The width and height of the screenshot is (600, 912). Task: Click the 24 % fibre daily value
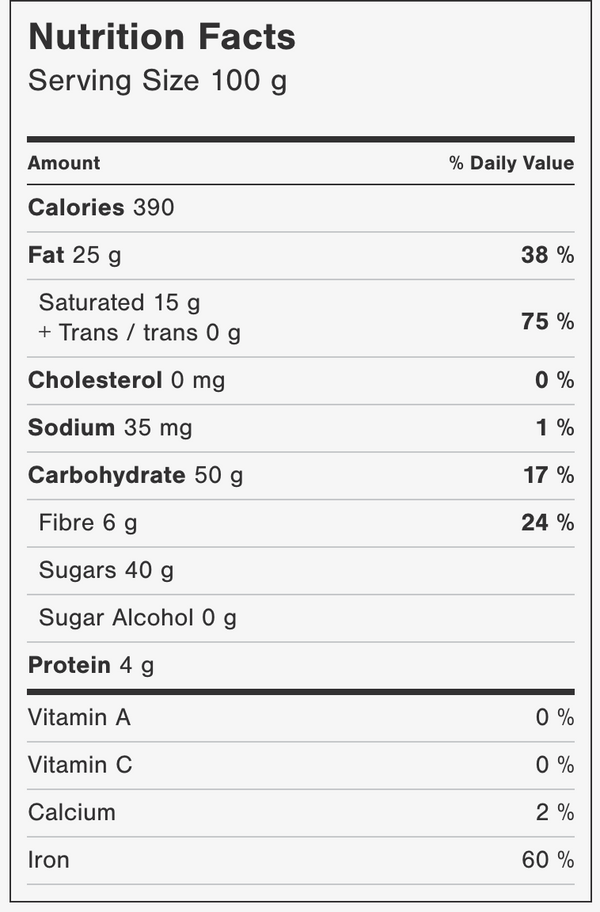coord(548,523)
